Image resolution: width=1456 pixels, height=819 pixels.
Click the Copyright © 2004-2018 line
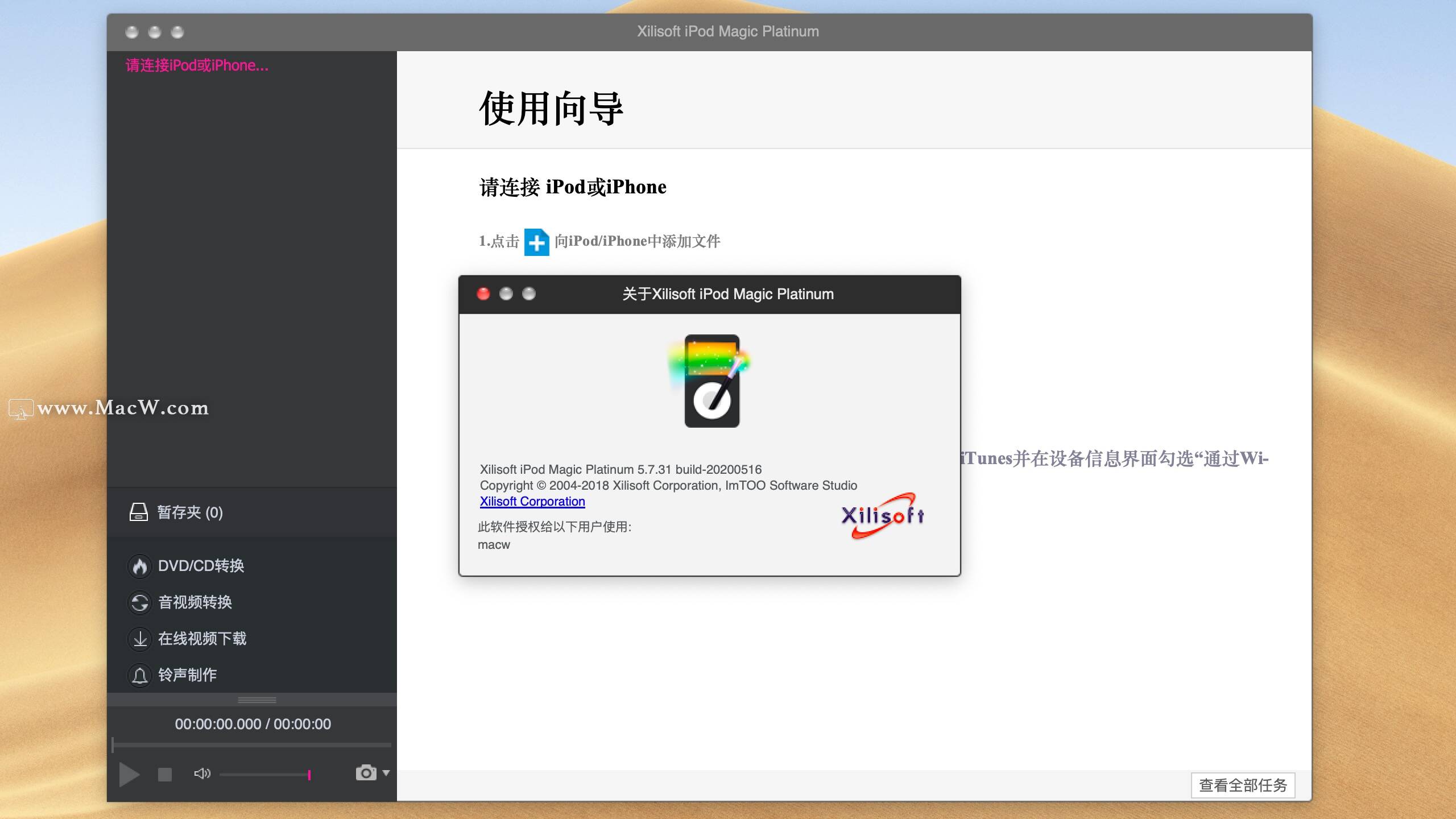click(668, 485)
